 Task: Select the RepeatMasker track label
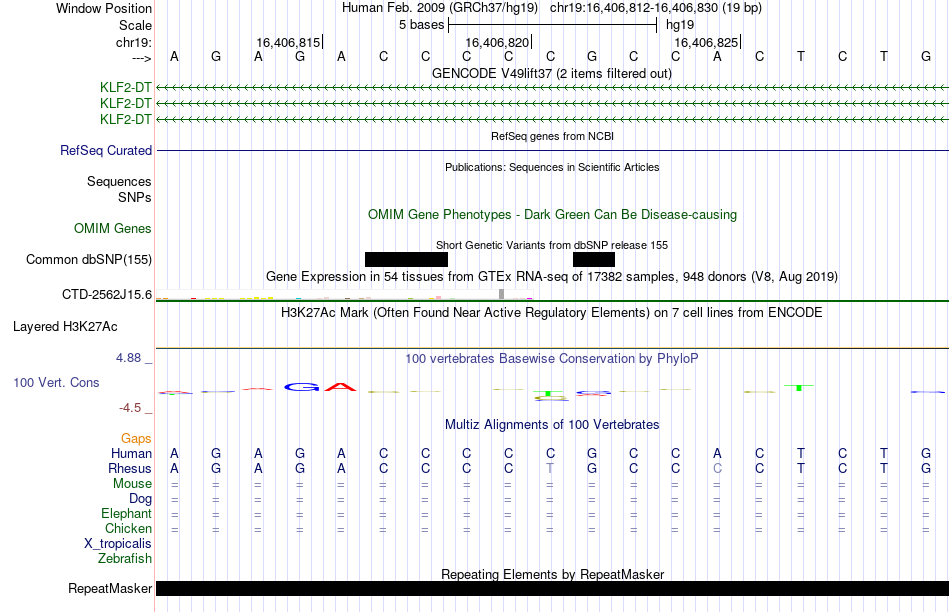110,588
